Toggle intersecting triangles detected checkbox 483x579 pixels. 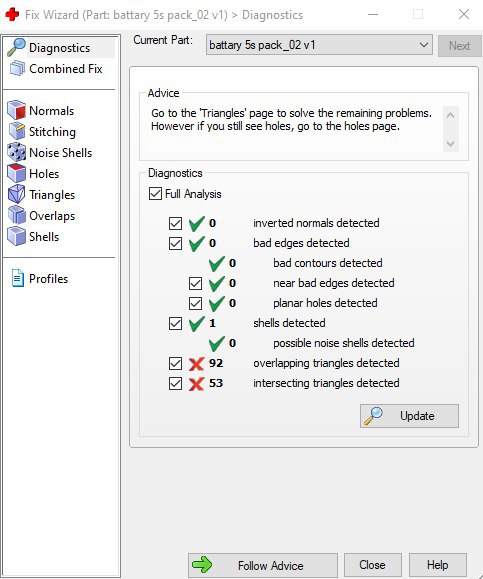(175, 383)
